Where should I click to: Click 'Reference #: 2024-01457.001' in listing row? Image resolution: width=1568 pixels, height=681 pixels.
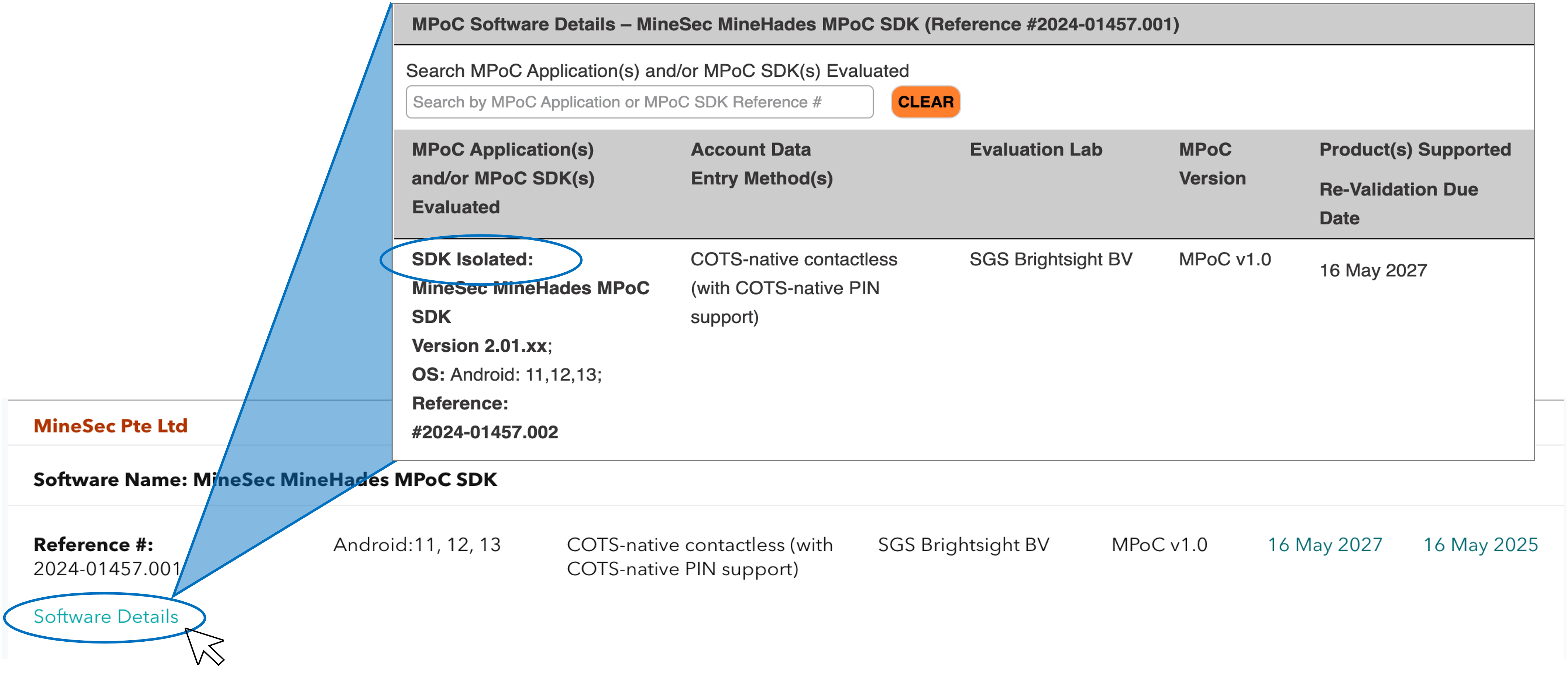[x=107, y=556]
